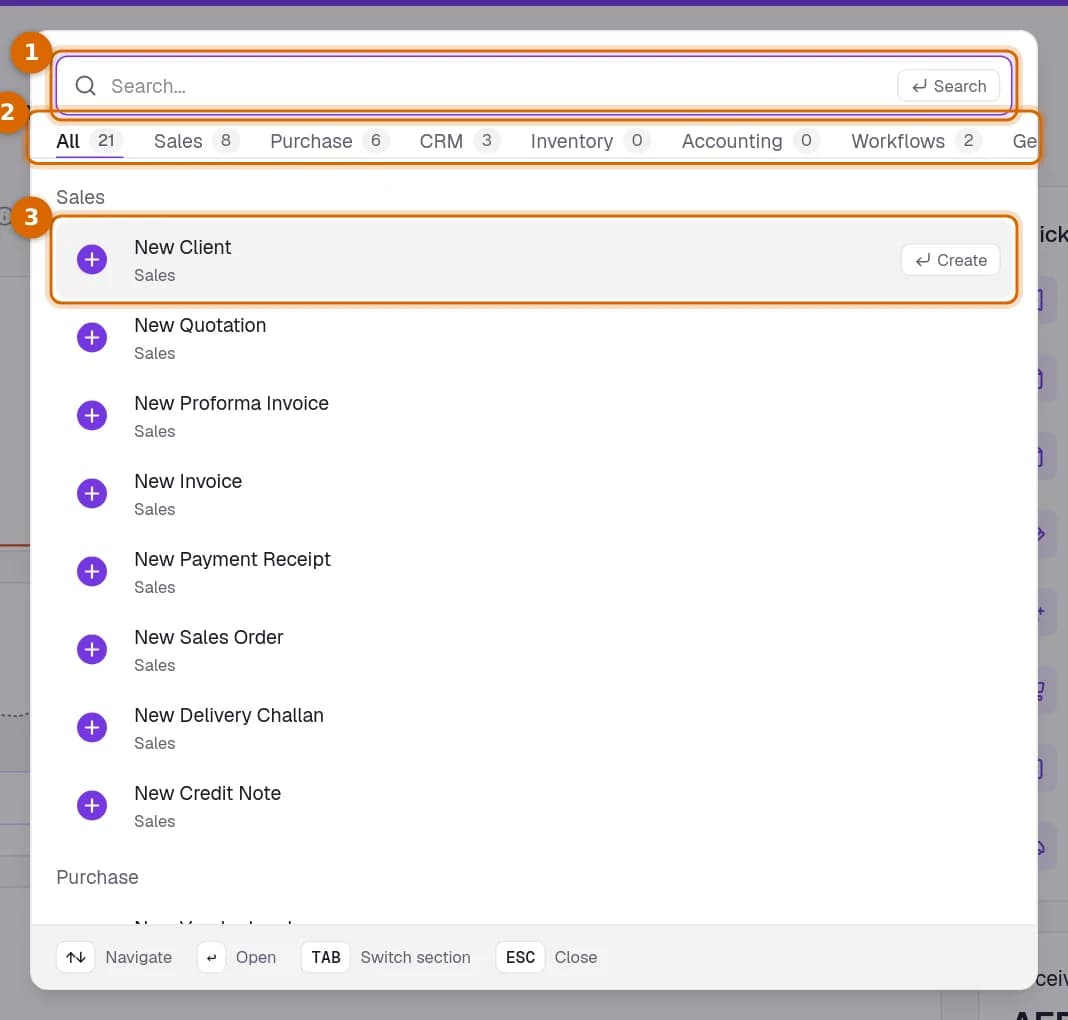Switch to the CRM tab

pos(459,141)
